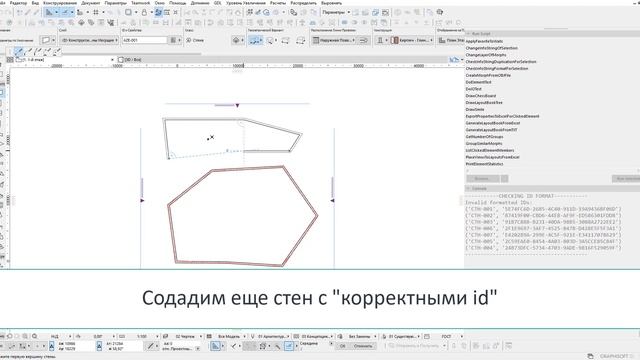Screen dimensions: 640x360
Task: Click the CreateMorphFromOBJFile script
Action: pyautogui.click(x=488, y=76)
